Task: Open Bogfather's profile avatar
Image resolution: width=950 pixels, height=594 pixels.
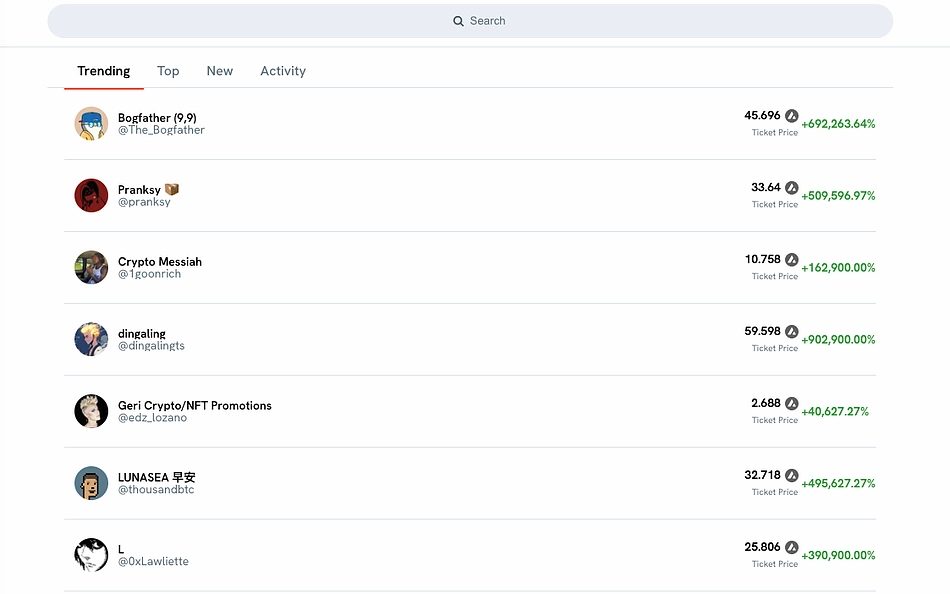Action: [x=91, y=124]
